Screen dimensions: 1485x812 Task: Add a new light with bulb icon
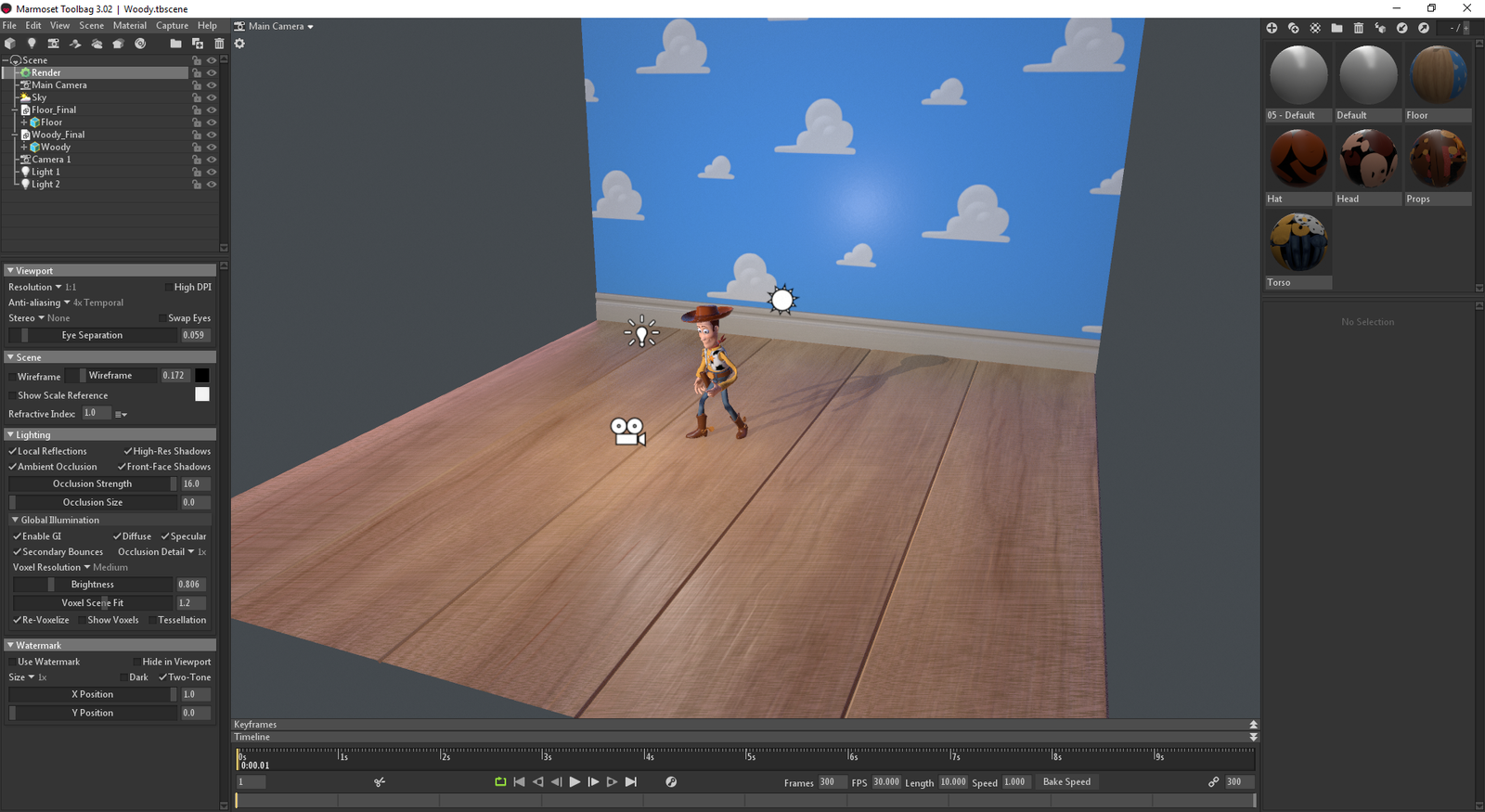pos(32,44)
